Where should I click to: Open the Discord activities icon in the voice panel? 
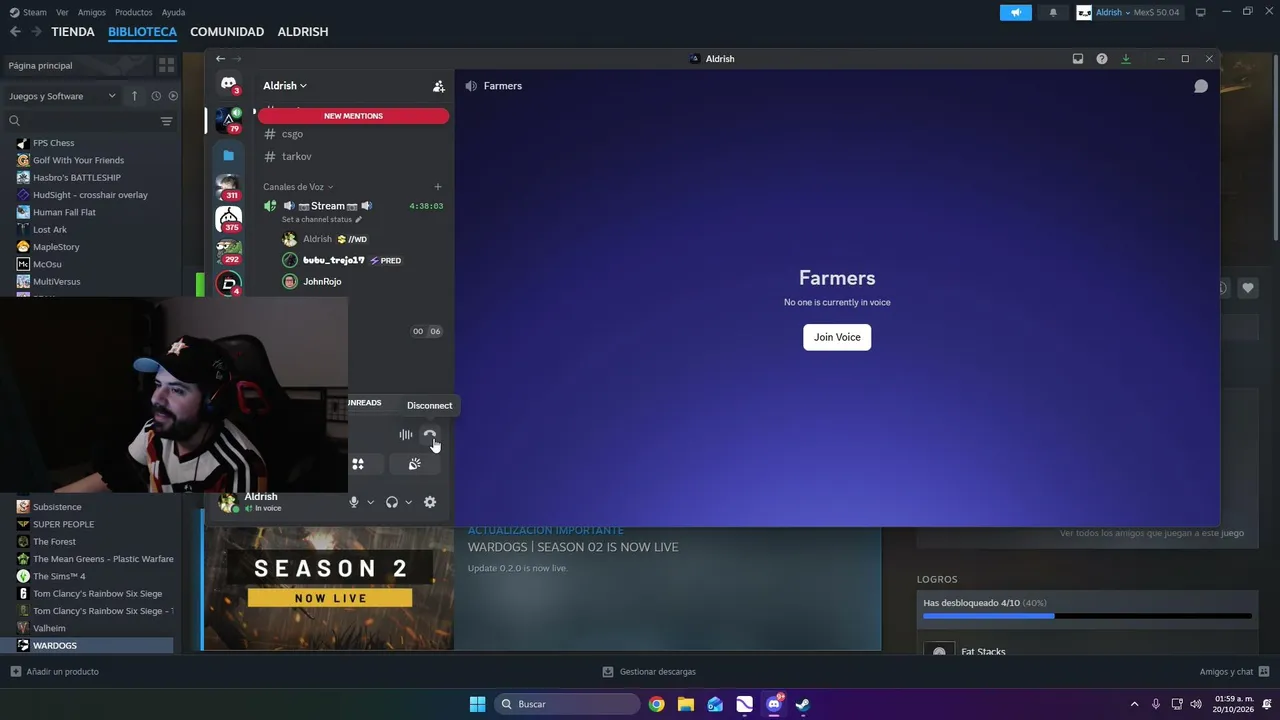pyautogui.click(x=358, y=464)
